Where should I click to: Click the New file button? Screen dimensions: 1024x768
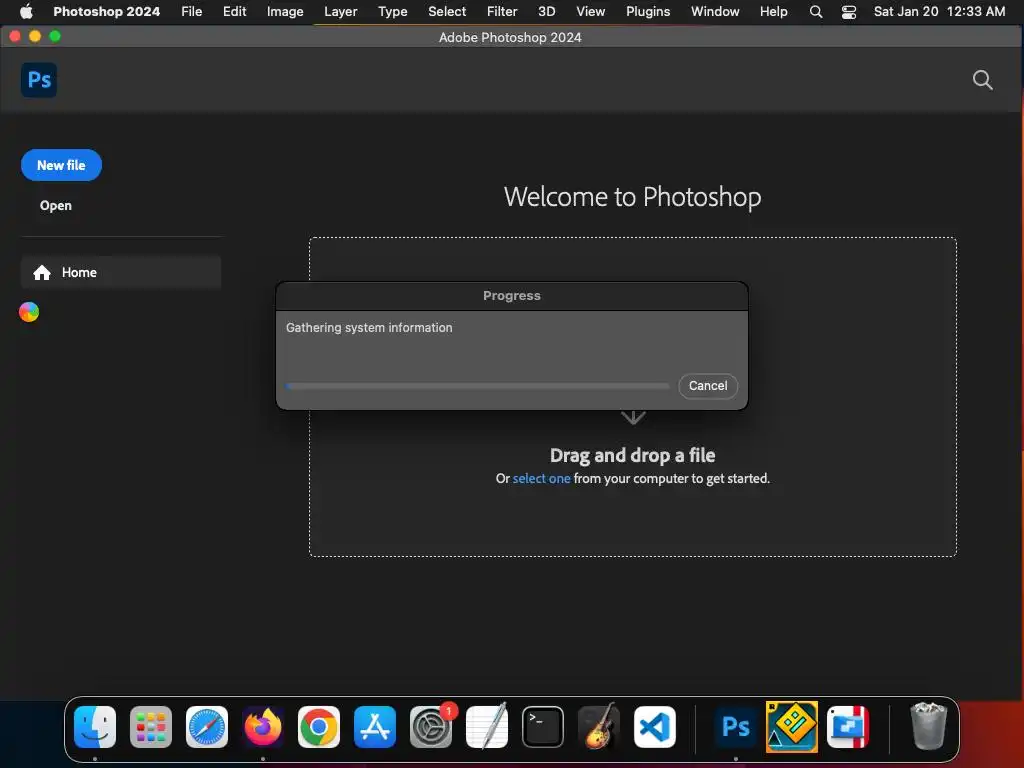(x=61, y=165)
